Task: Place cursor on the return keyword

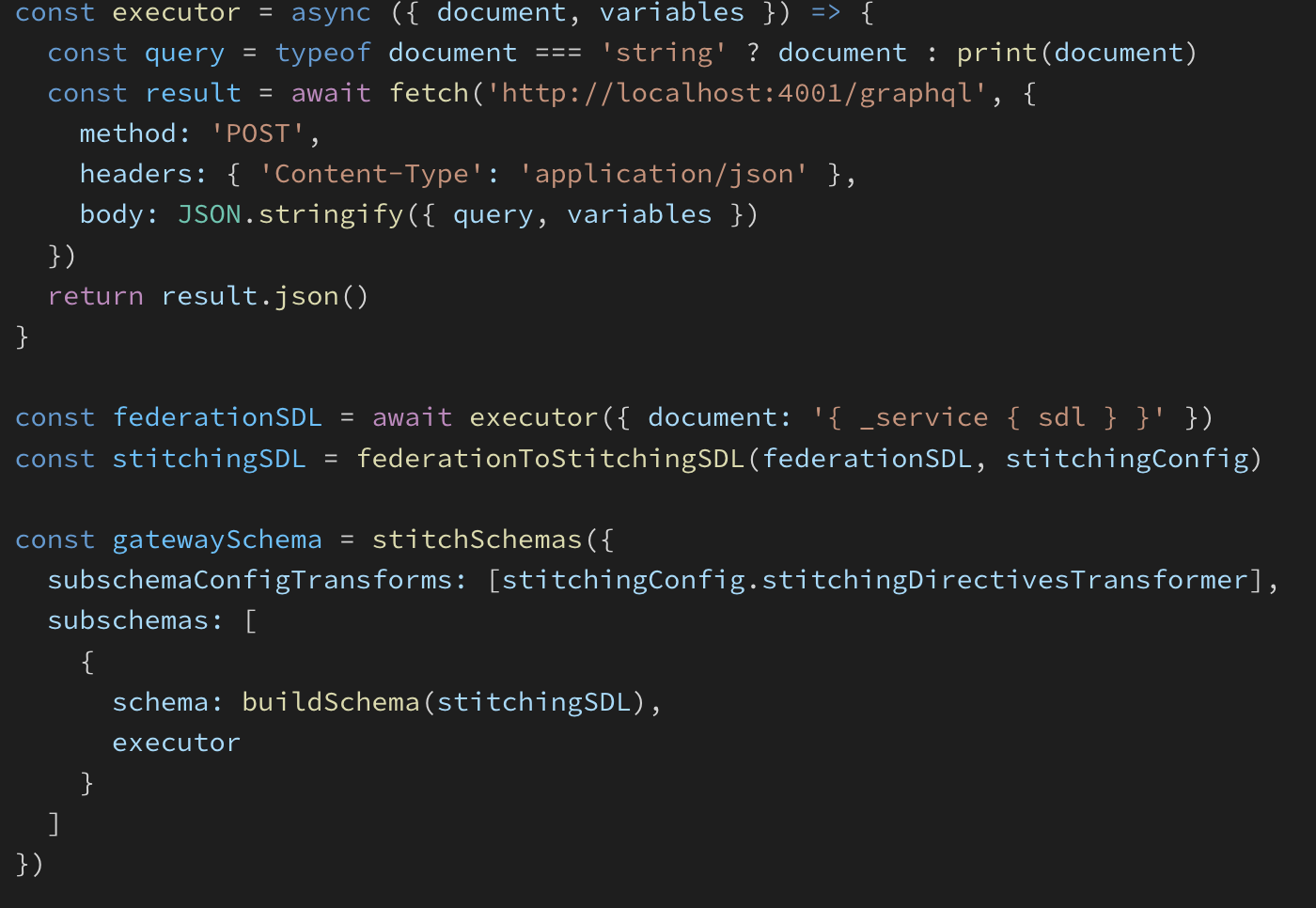Action: pos(95,297)
